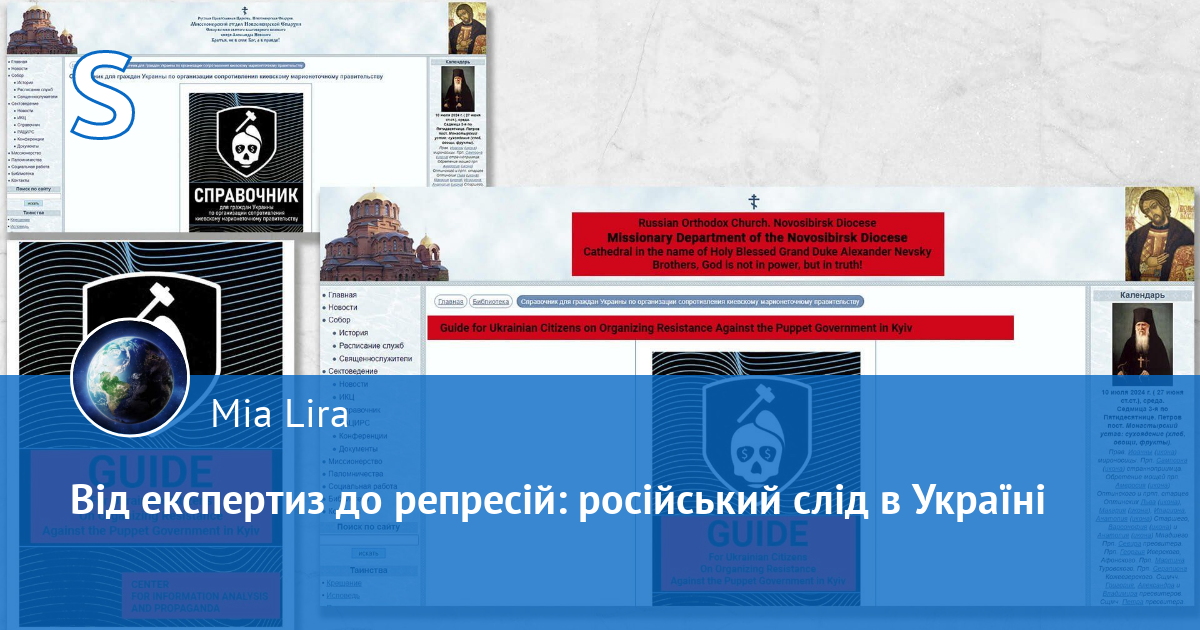This screenshot has width=1200, height=630.
Task: Click the Календарь heading in back window
Action: click(458, 61)
